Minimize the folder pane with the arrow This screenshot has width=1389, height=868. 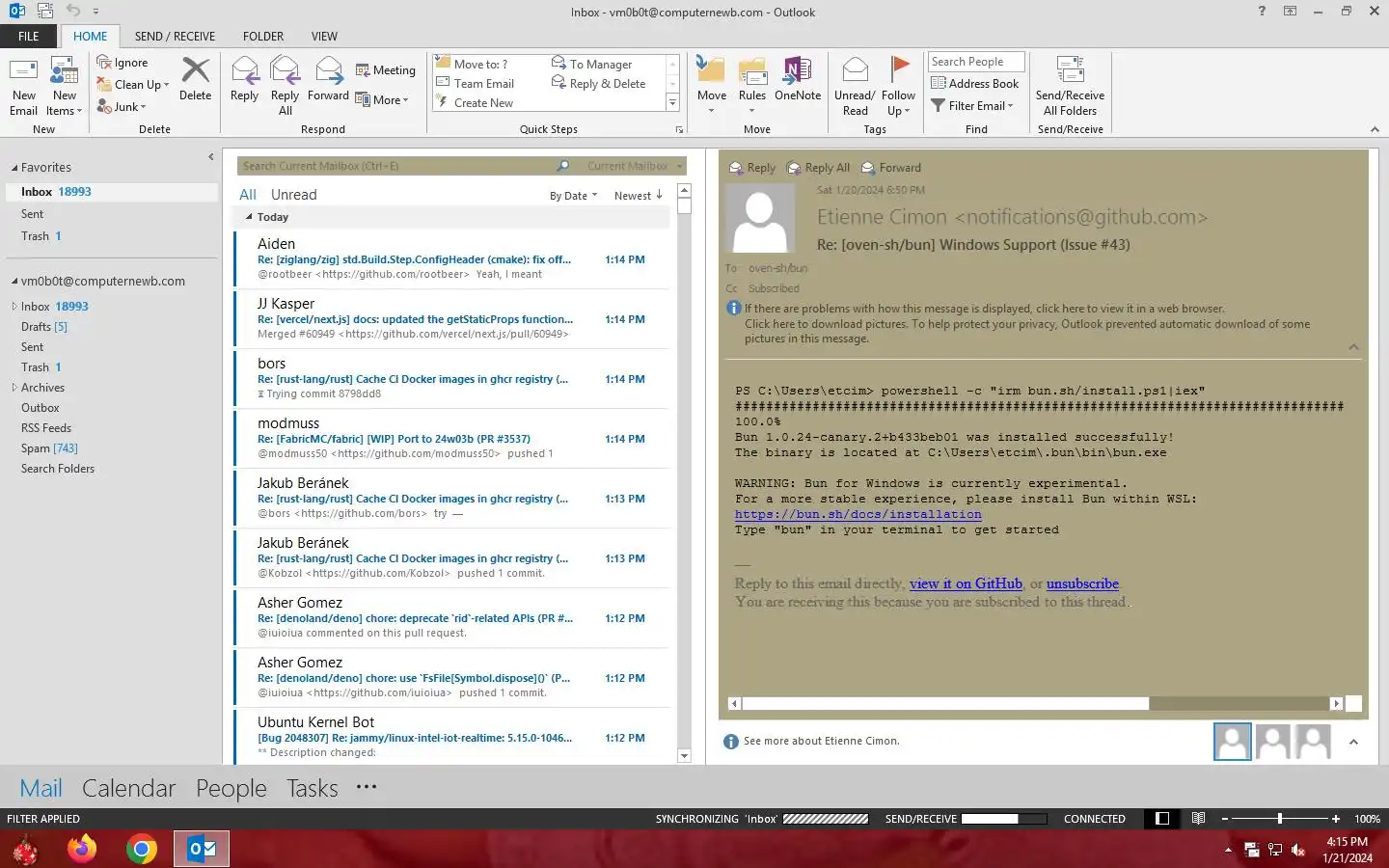(x=210, y=156)
